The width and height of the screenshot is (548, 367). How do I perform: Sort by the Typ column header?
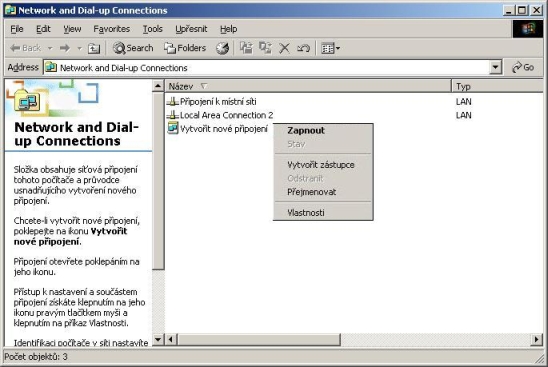tap(498, 86)
